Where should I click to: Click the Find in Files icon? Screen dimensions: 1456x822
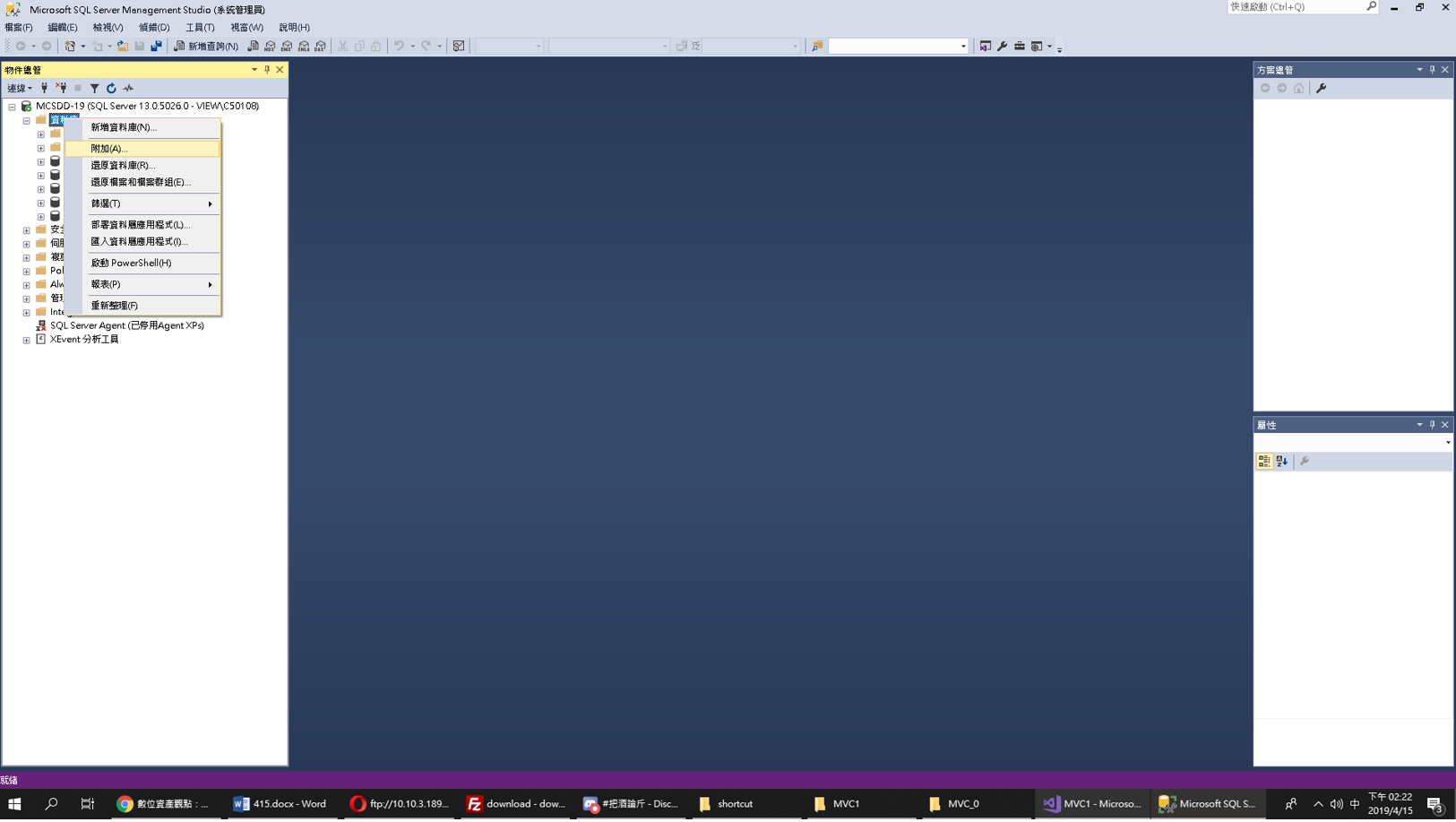coord(816,46)
